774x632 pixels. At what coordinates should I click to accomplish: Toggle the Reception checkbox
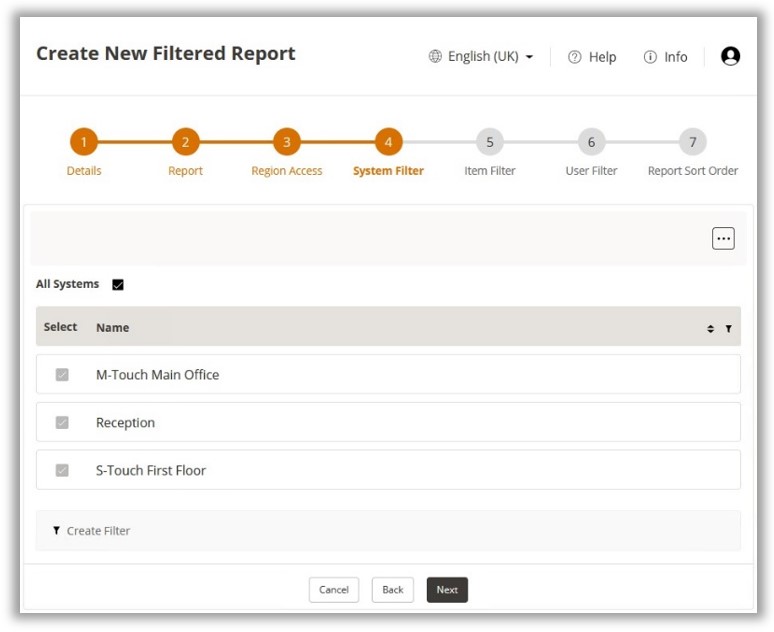tap(62, 423)
